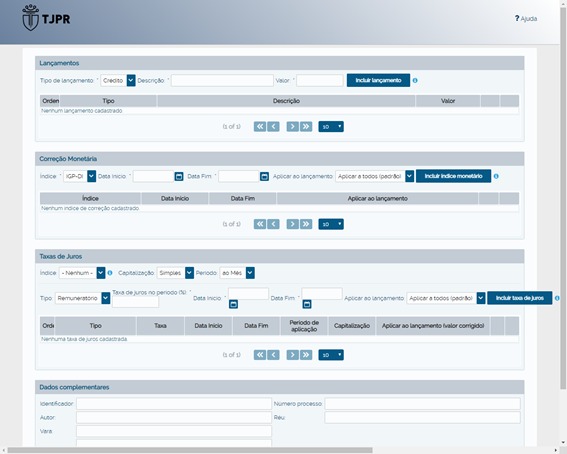The image size is (567, 454).
Task: Open the Tipo Remuneratório dropdown
Action: point(106,298)
